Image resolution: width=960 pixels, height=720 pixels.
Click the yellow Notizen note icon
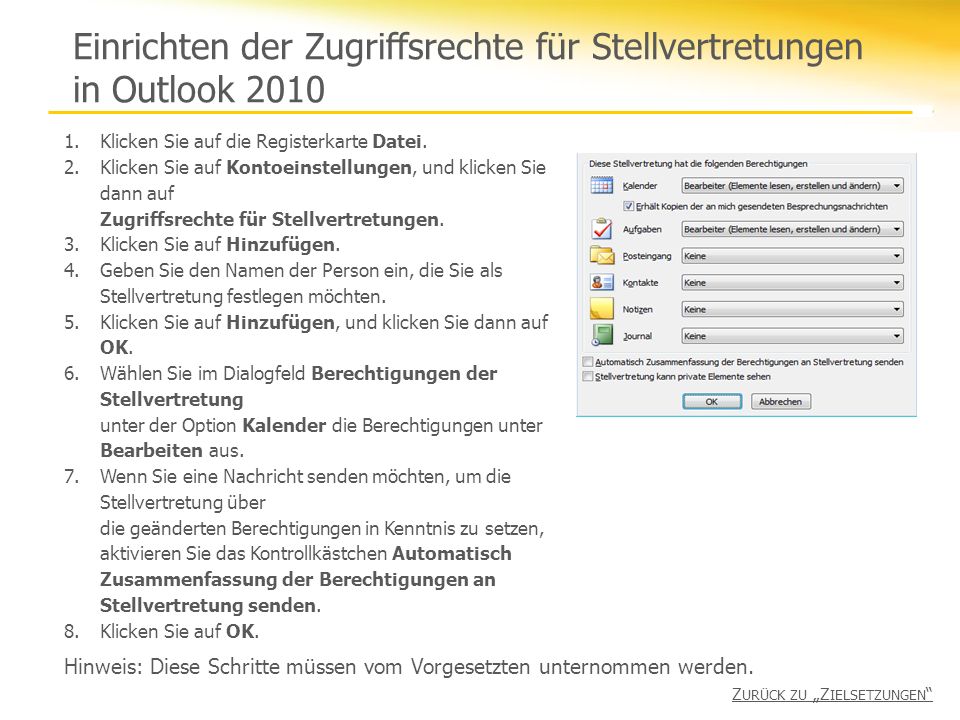pyautogui.click(x=601, y=309)
